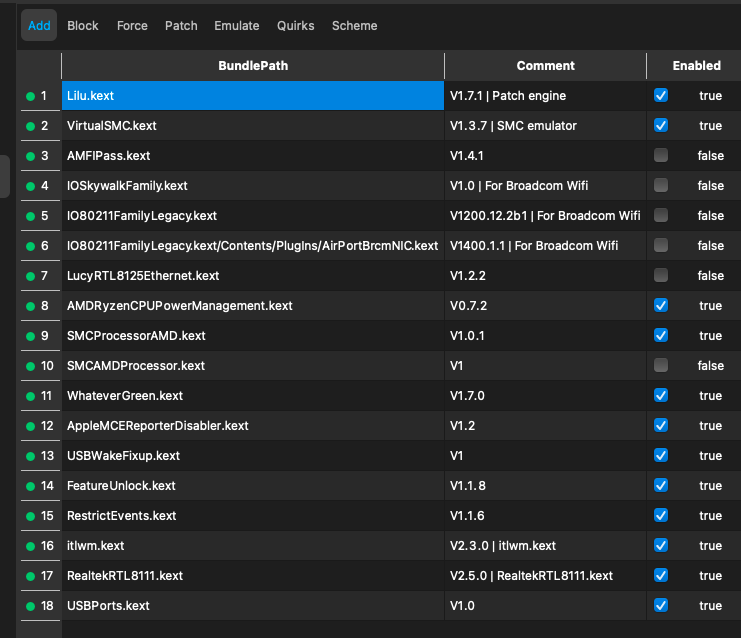Click the 'V1.7.1 | Patch engine' comment
The width and height of the screenshot is (741, 638).
click(x=545, y=95)
